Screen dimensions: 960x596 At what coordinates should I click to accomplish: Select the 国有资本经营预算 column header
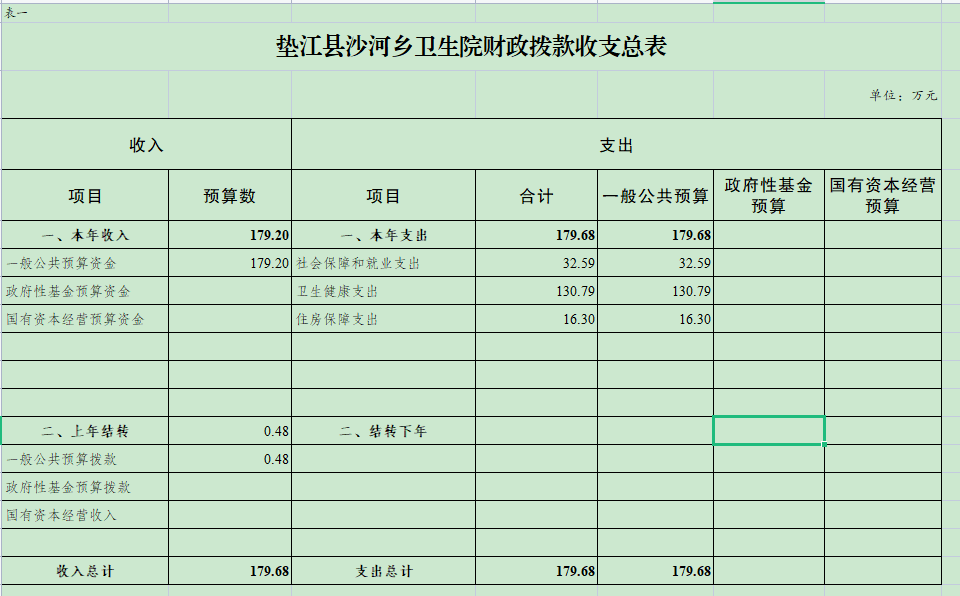882,195
